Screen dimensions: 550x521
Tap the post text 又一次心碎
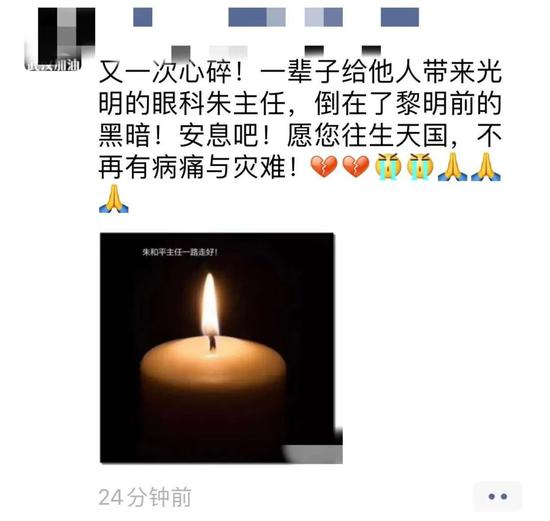pos(165,72)
